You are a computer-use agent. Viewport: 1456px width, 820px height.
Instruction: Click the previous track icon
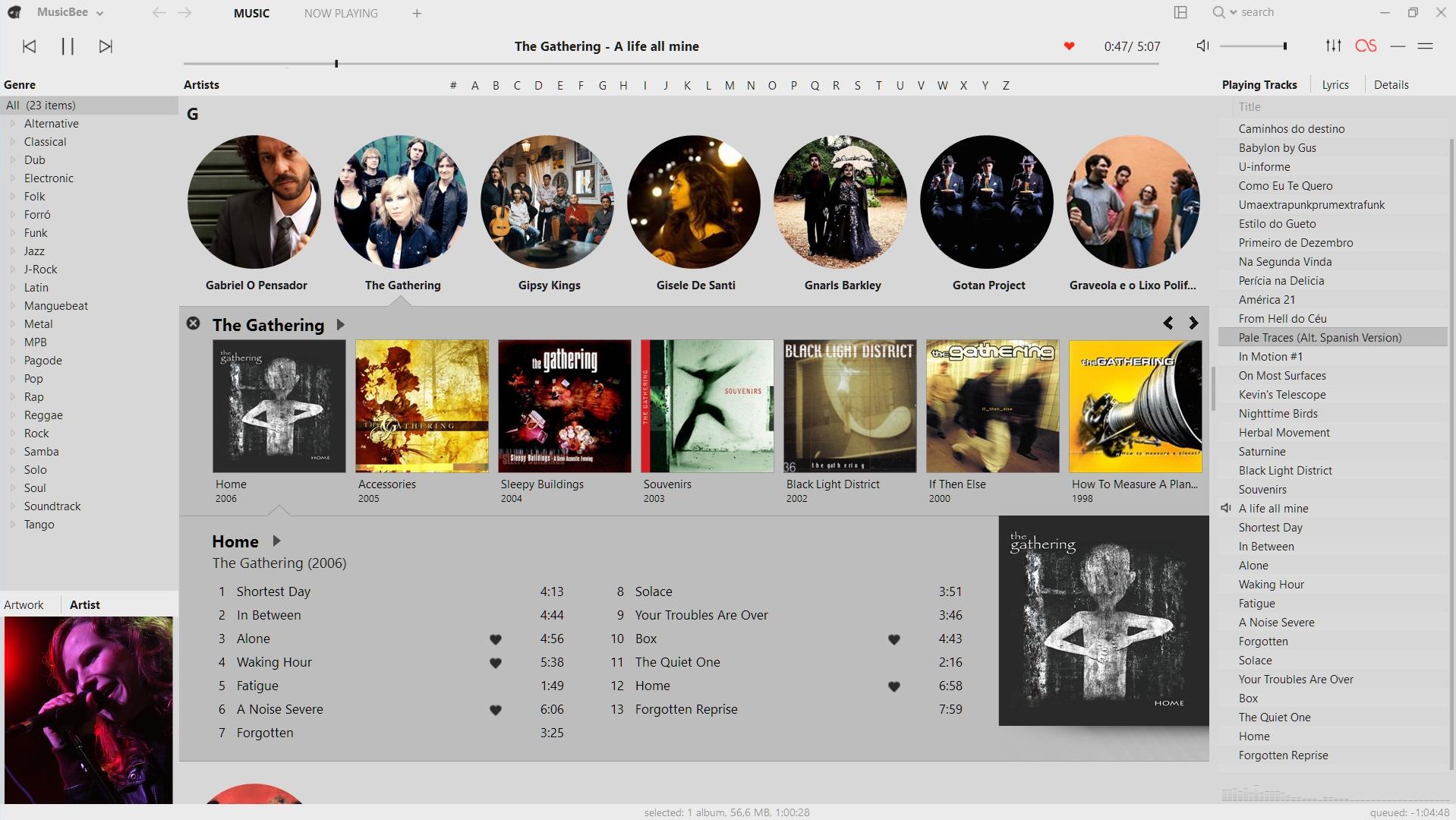coord(29,46)
